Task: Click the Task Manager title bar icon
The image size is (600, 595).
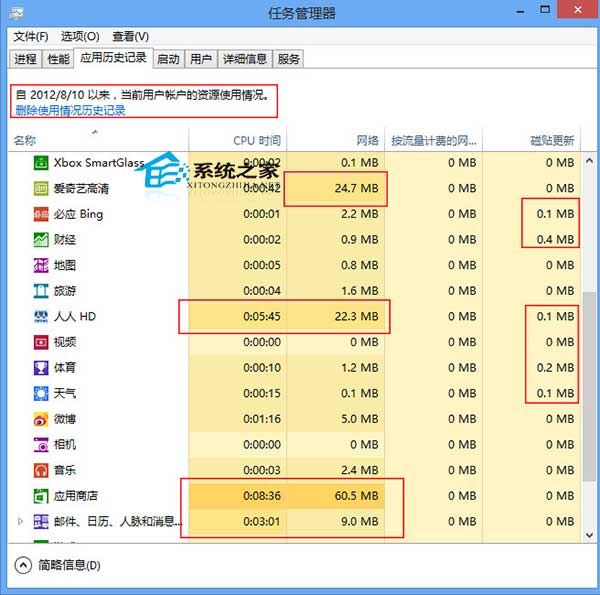Action: (x=16, y=13)
